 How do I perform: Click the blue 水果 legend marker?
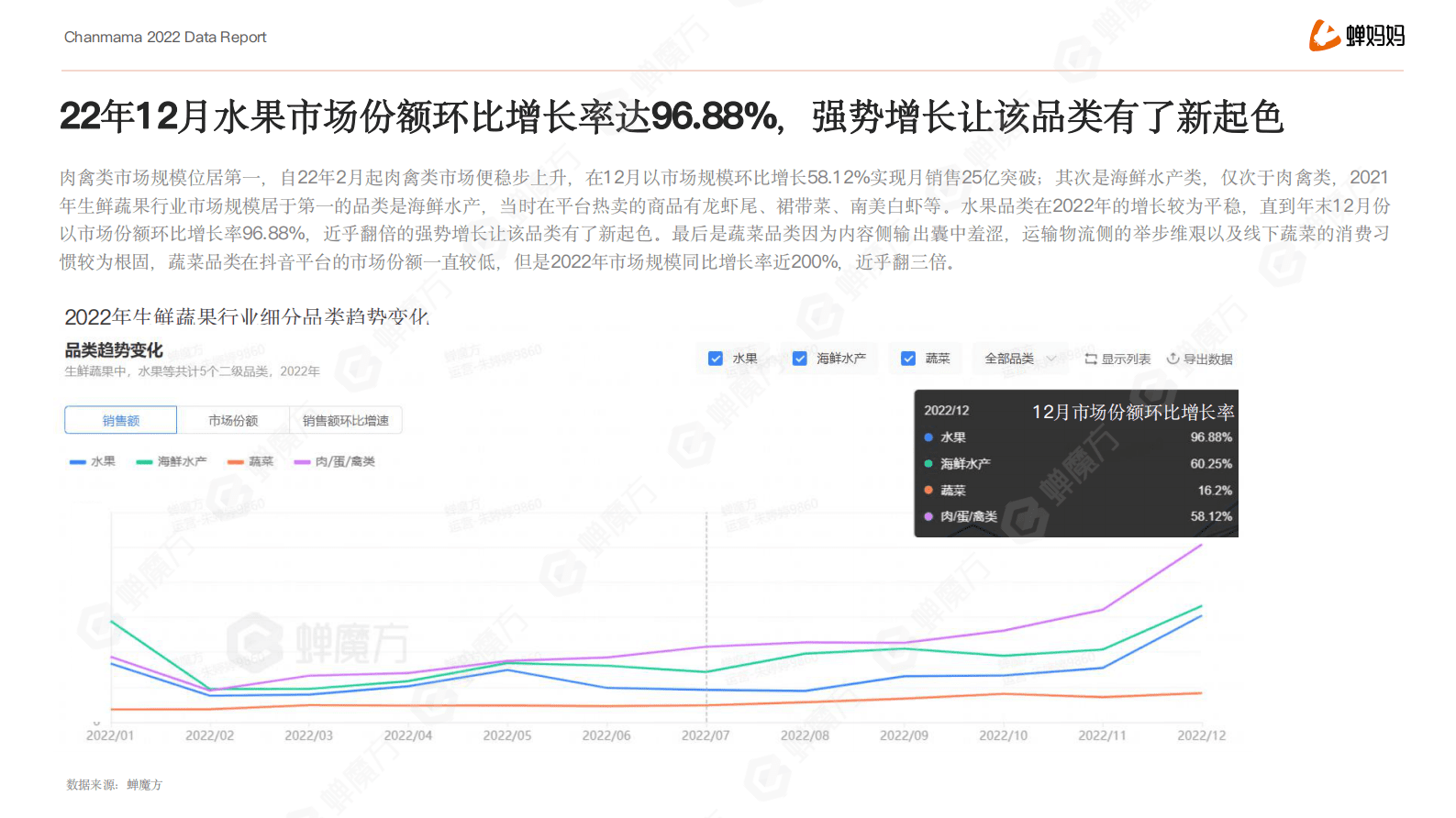pyautogui.click(x=77, y=462)
